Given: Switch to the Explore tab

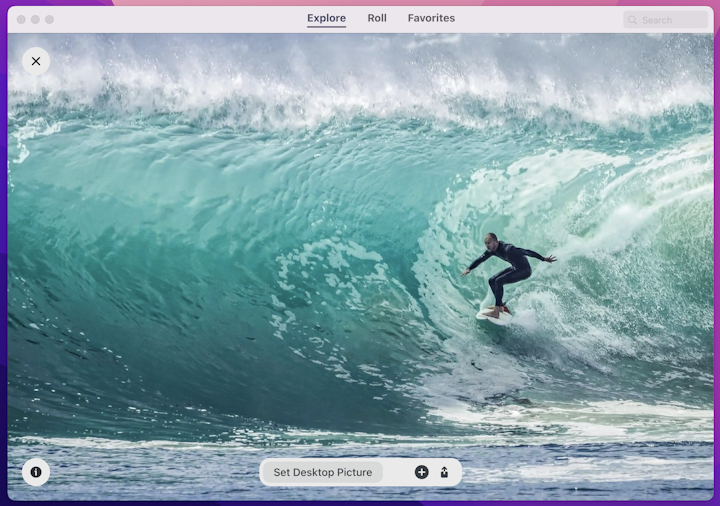Looking at the screenshot, I should click(x=326, y=18).
